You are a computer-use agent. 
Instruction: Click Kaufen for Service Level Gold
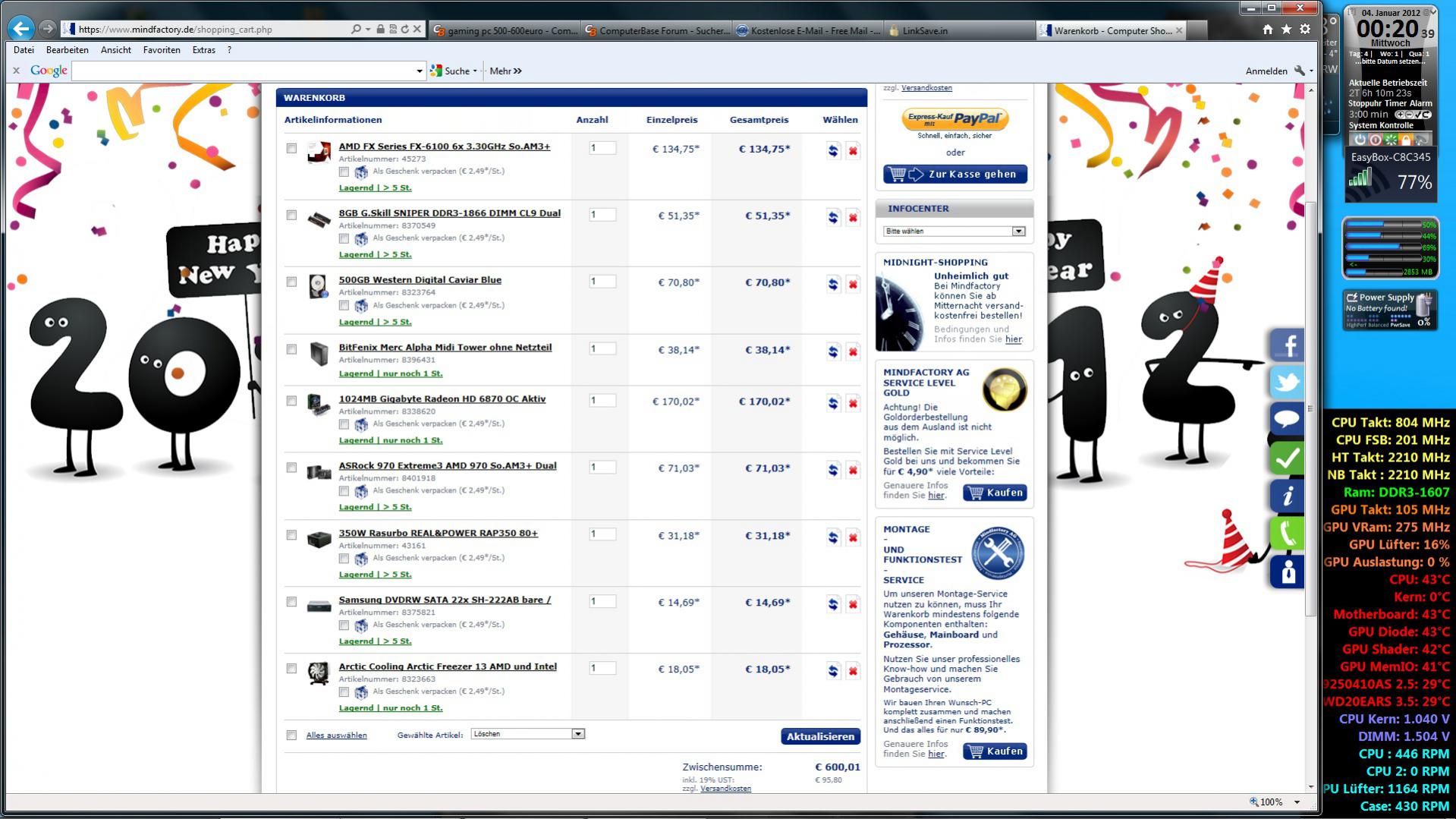click(995, 493)
